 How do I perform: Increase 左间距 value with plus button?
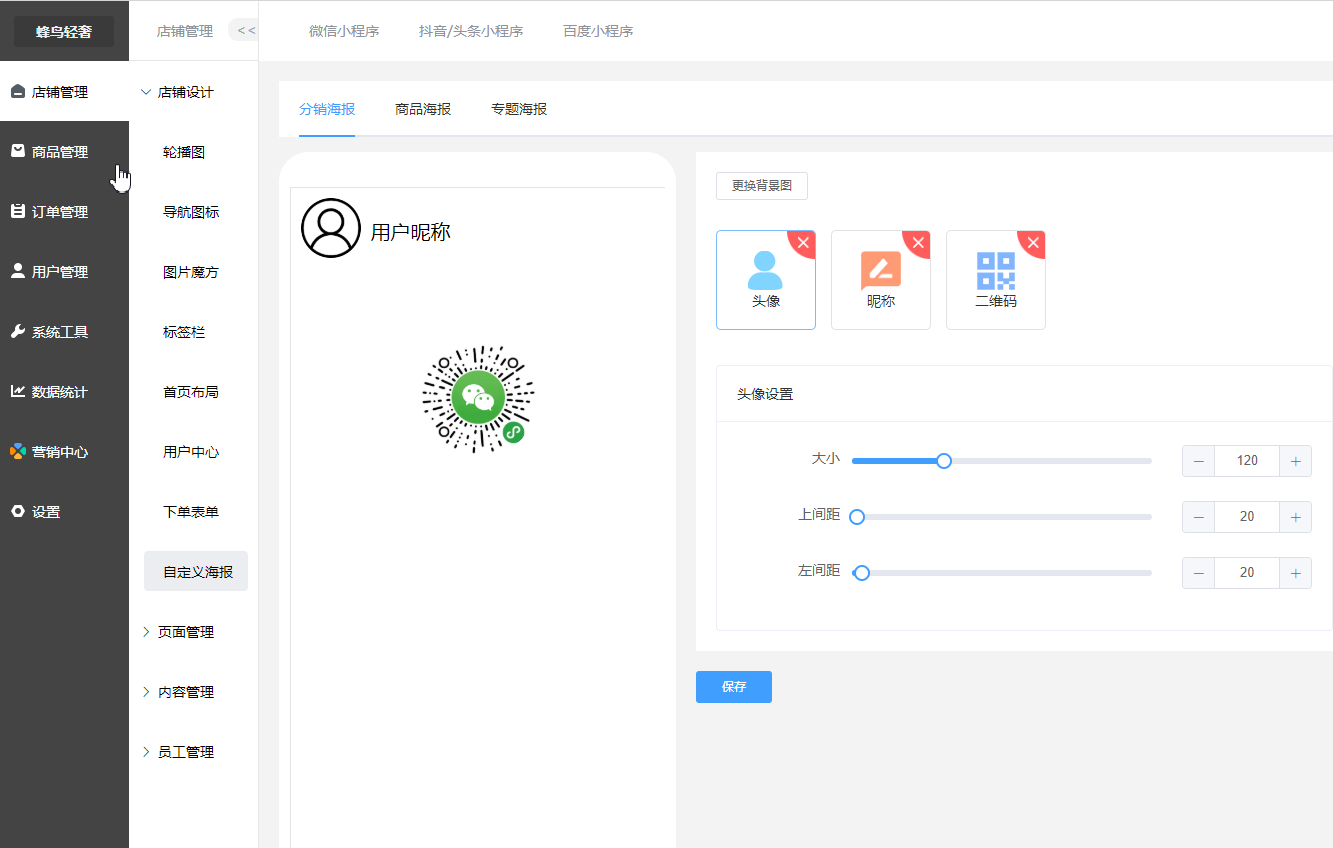click(x=1295, y=573)
